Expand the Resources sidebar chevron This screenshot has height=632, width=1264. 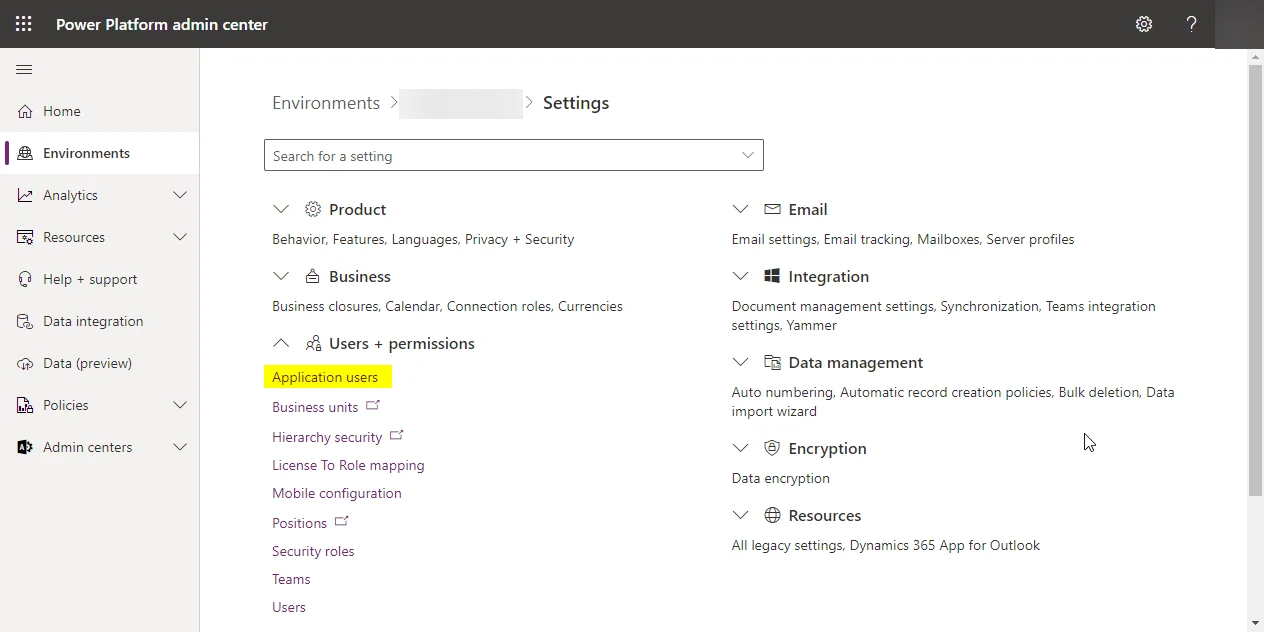[180, 237]
